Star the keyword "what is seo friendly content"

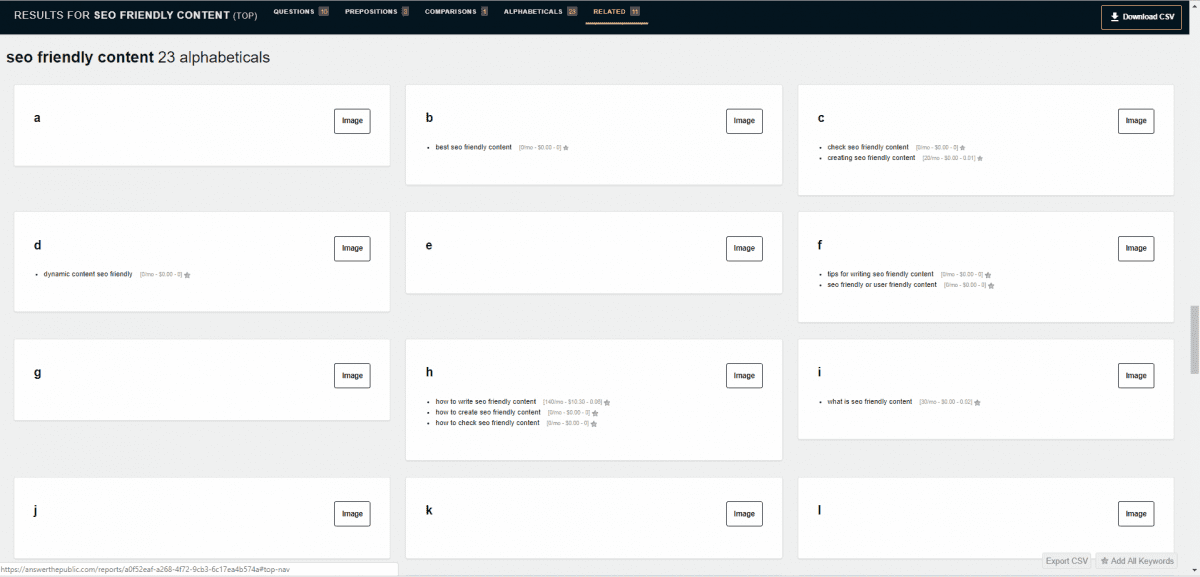click(x=977, y=401)
